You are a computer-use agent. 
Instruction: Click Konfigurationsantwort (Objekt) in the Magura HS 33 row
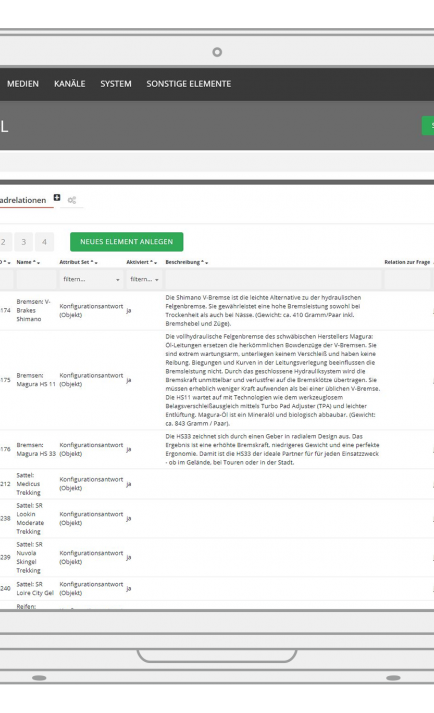[x=91, y=449]
